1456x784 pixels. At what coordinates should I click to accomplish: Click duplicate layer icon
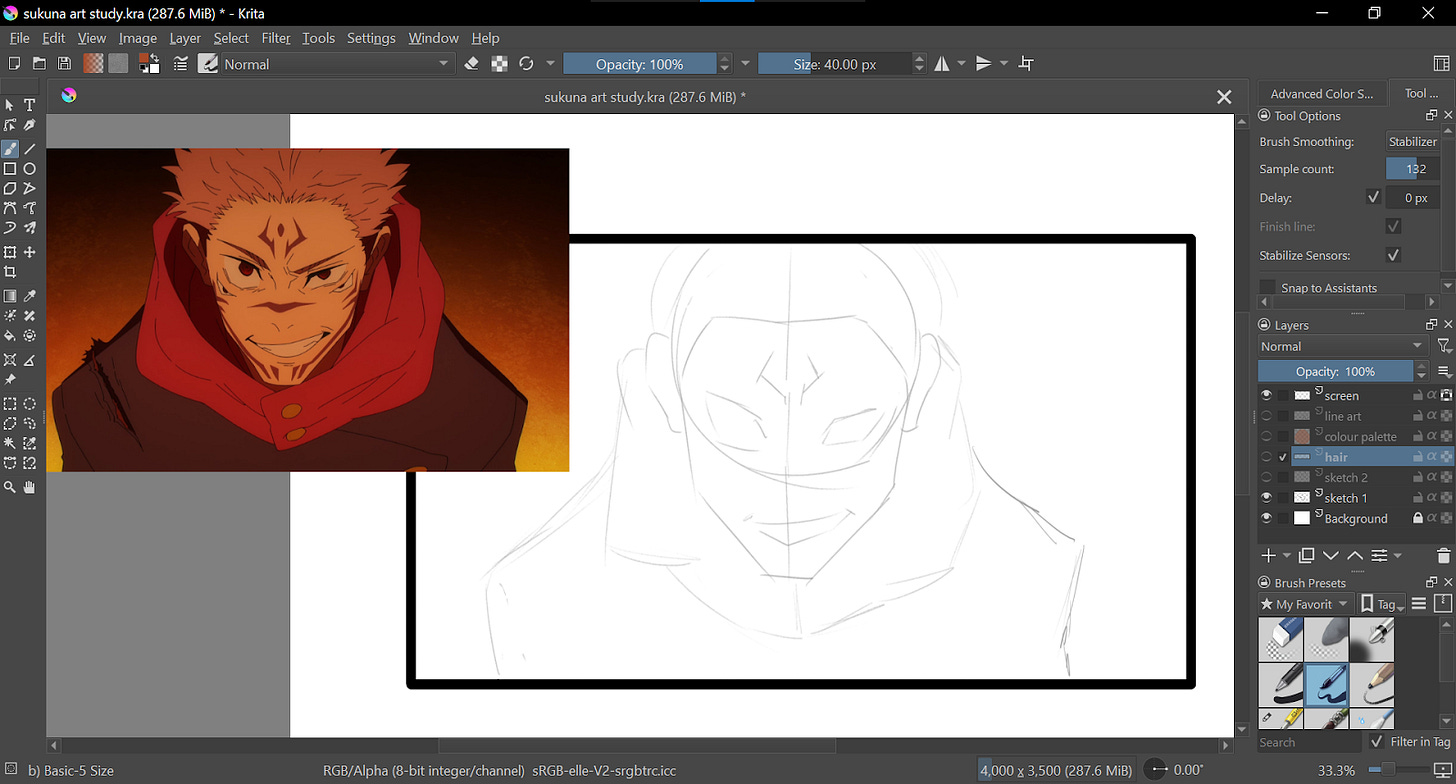click(x=1306, y=556)
